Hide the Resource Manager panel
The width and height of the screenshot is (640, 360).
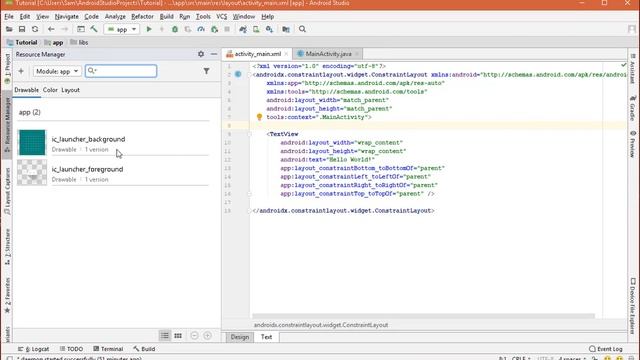pyautogui.click(x=214, y=54)
